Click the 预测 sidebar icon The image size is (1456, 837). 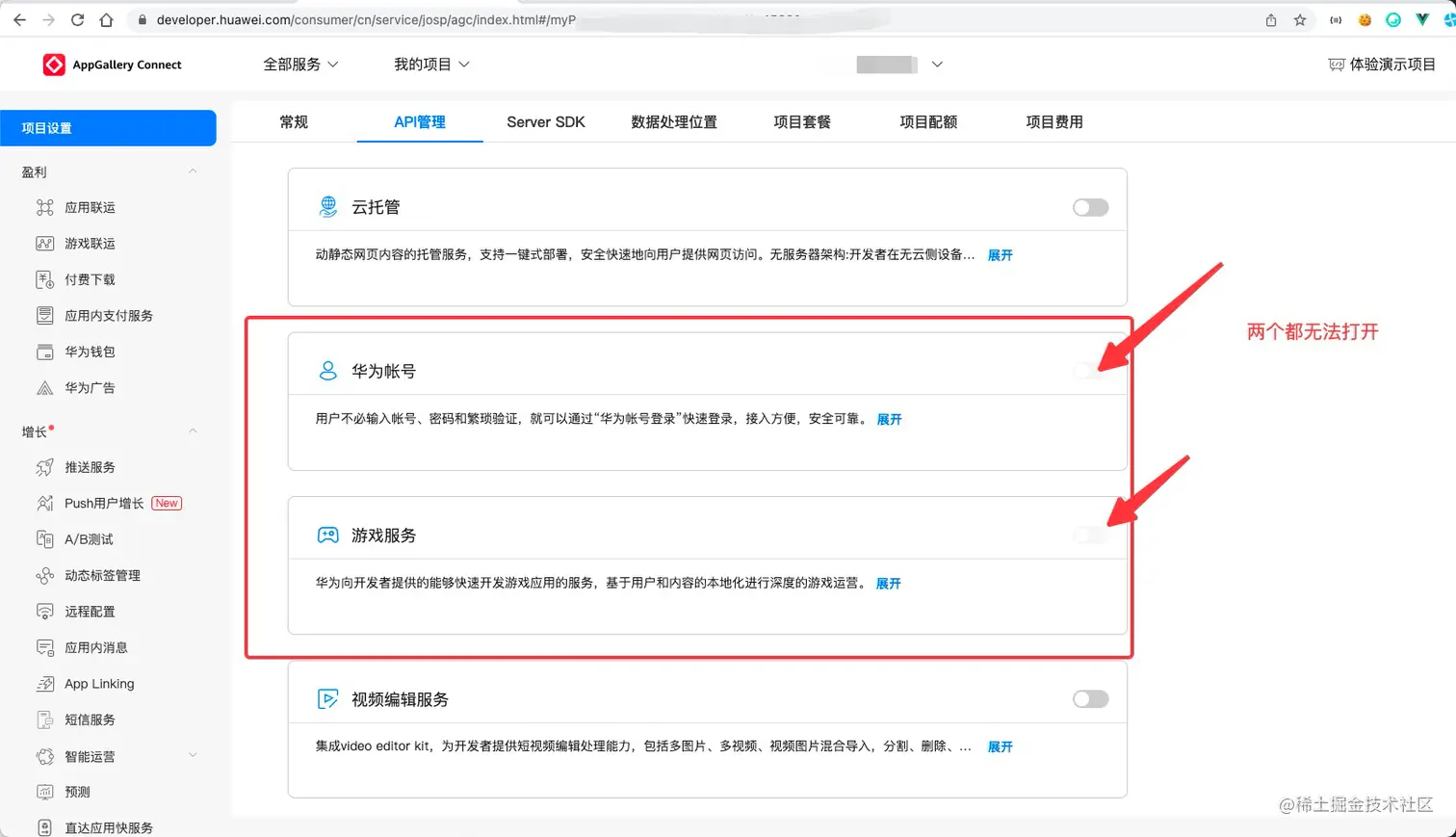pyautogui.click(x=44, y=792)
